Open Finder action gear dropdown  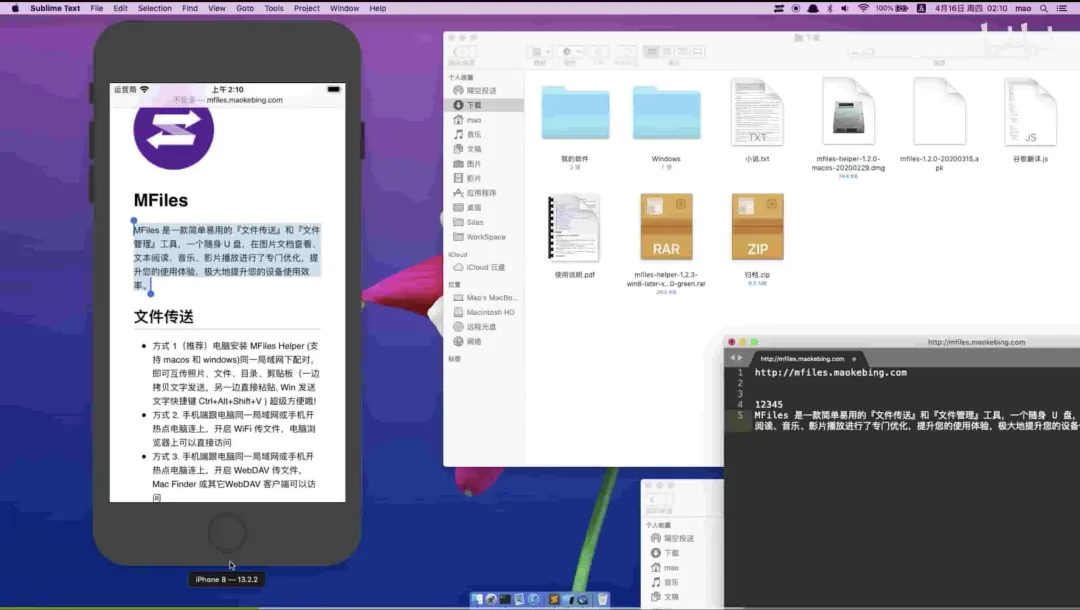tap(570, 52)
